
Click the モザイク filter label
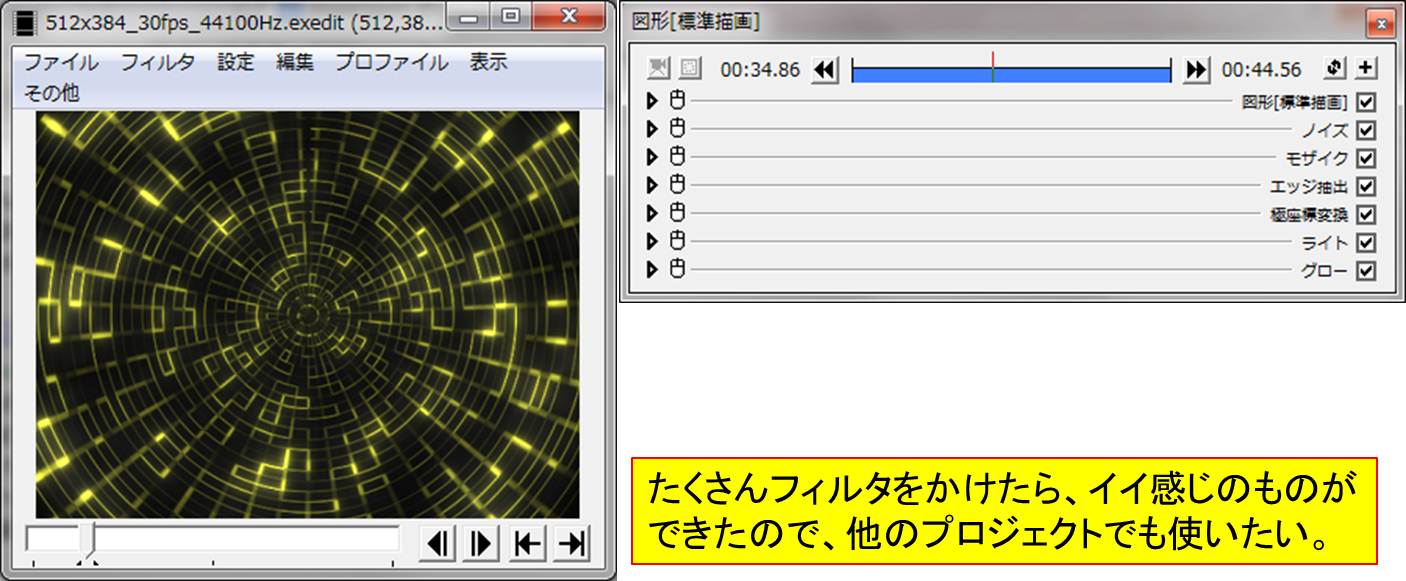click(x=1318, y=158)
